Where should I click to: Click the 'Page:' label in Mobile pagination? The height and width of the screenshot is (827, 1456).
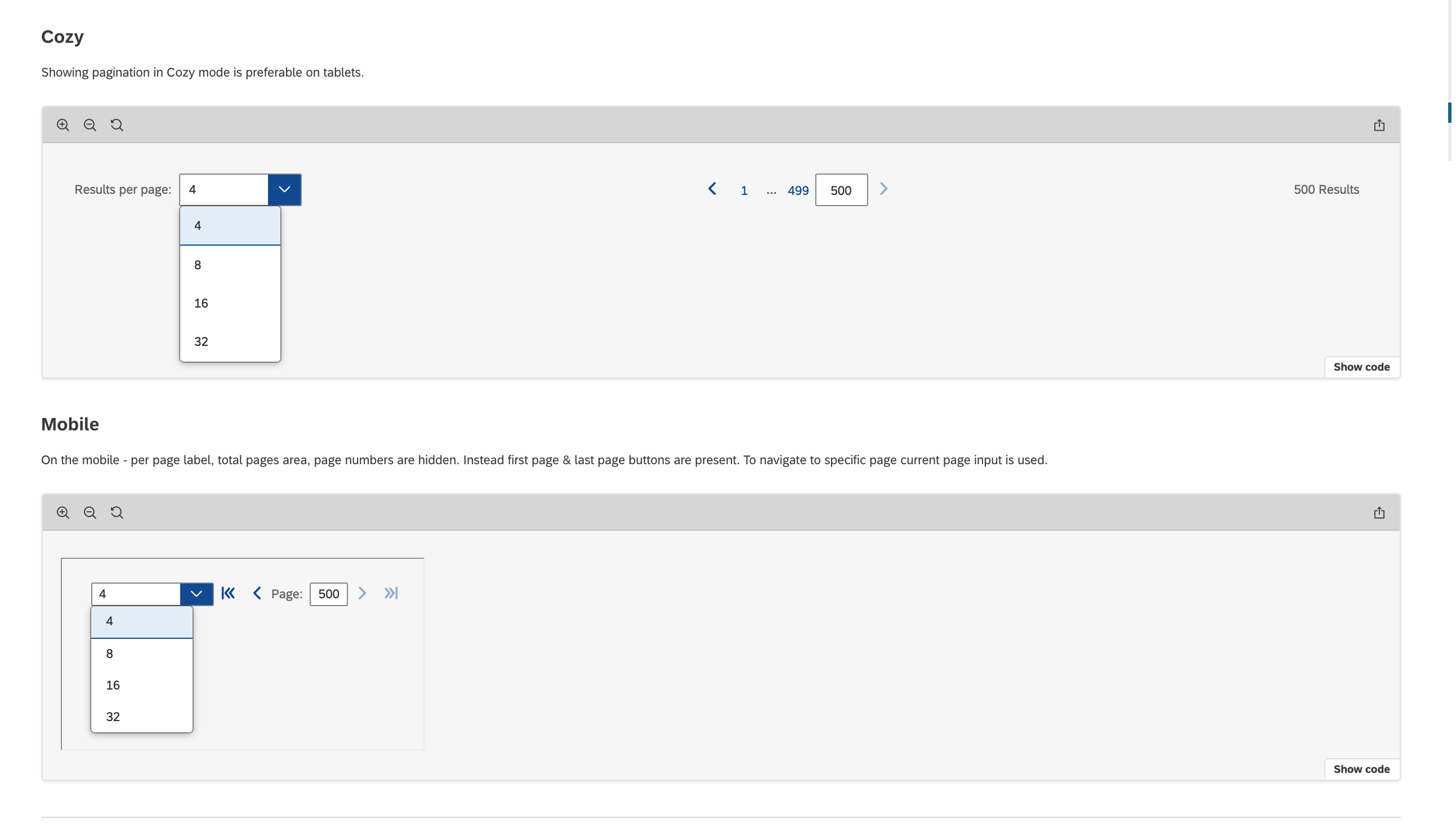[x=287, y=594]
